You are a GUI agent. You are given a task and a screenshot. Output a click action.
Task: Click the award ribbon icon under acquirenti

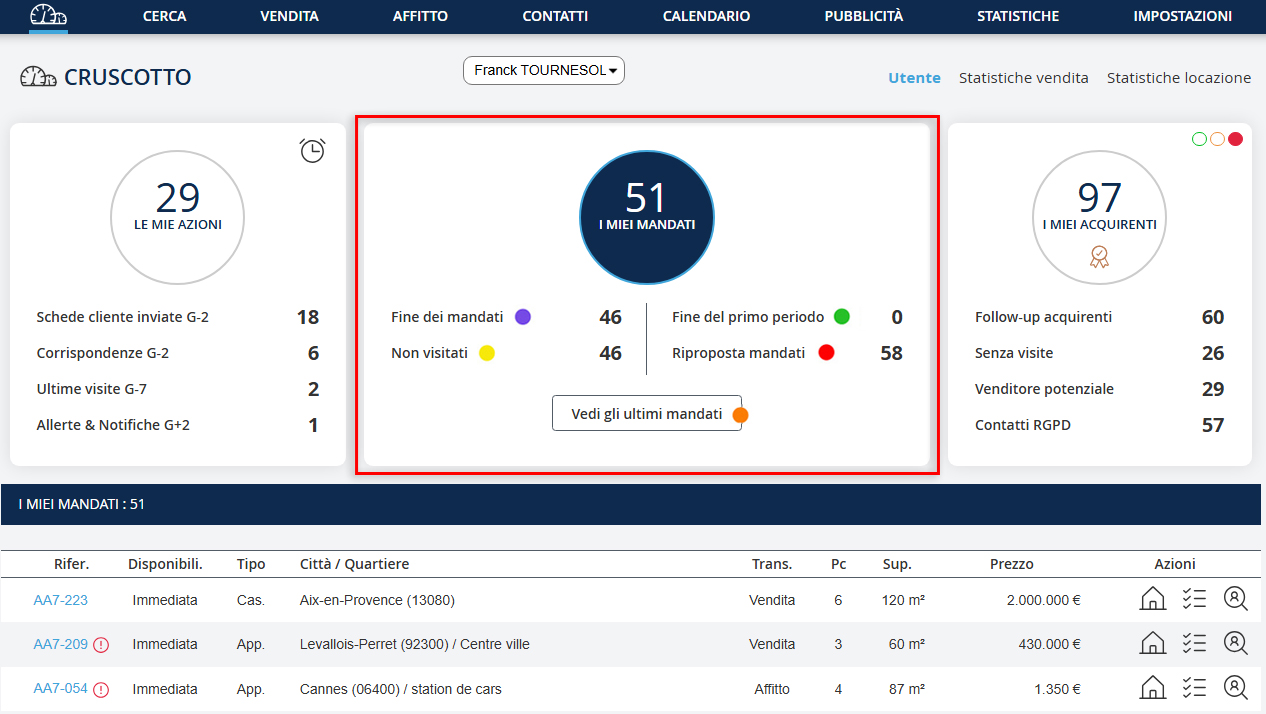(1099, 257)
